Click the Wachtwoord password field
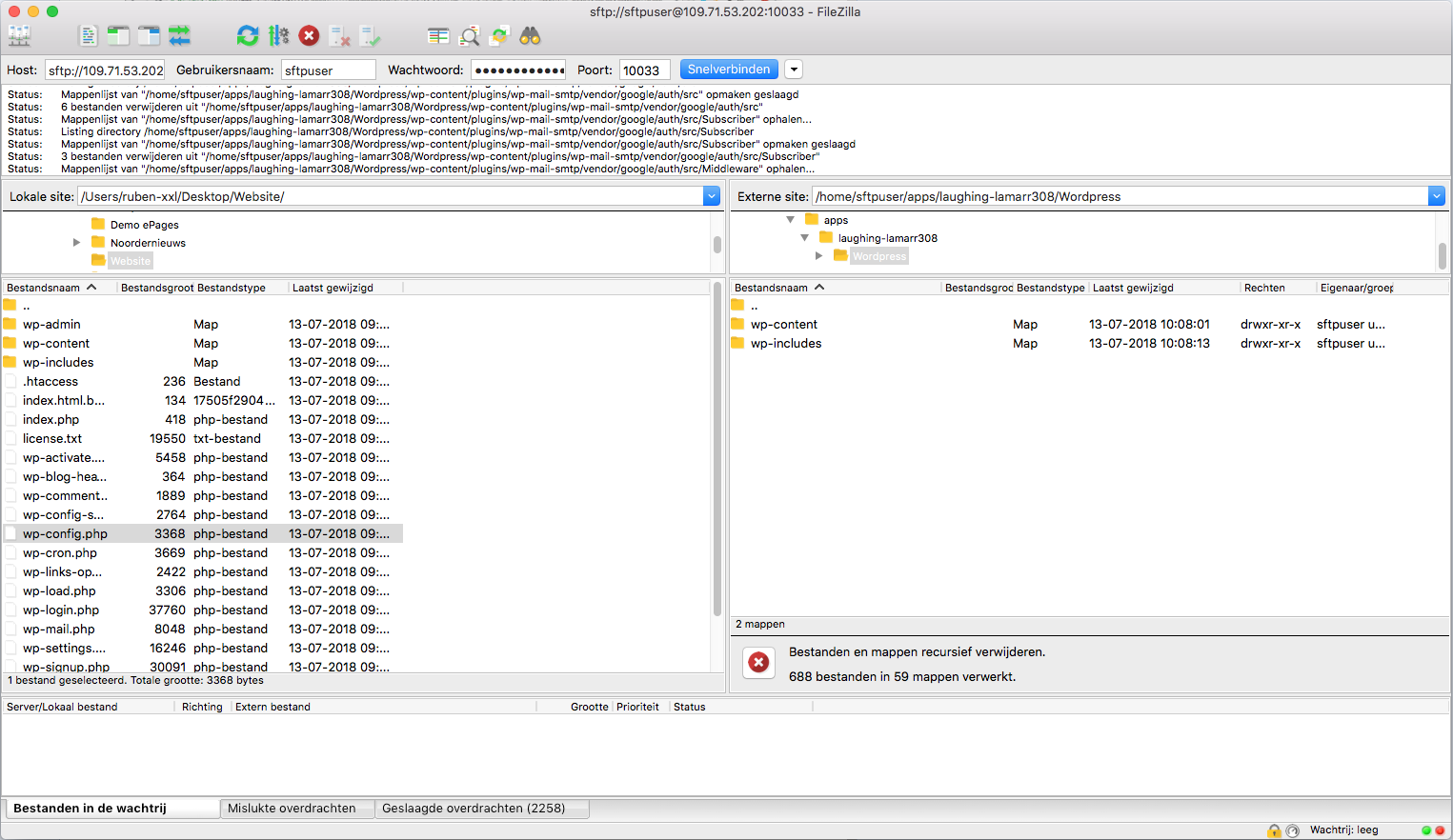Screen dimensions: 1453x840 click(518, 70)
